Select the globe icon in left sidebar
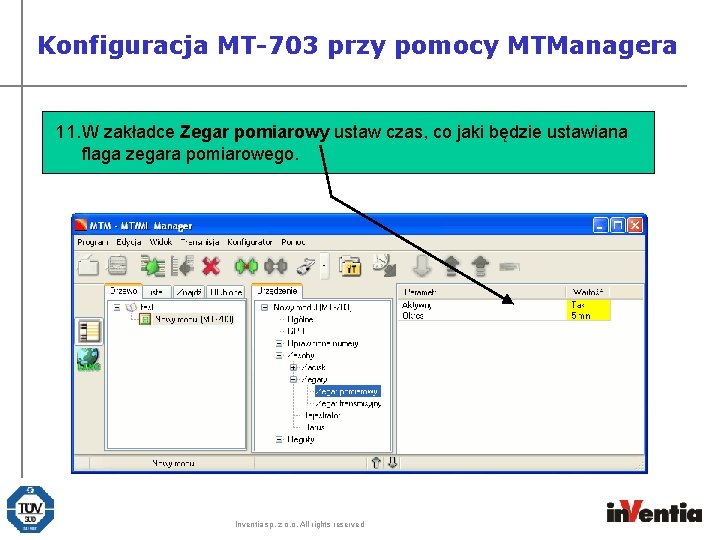720x540 pixels. [x=89, y=360]
